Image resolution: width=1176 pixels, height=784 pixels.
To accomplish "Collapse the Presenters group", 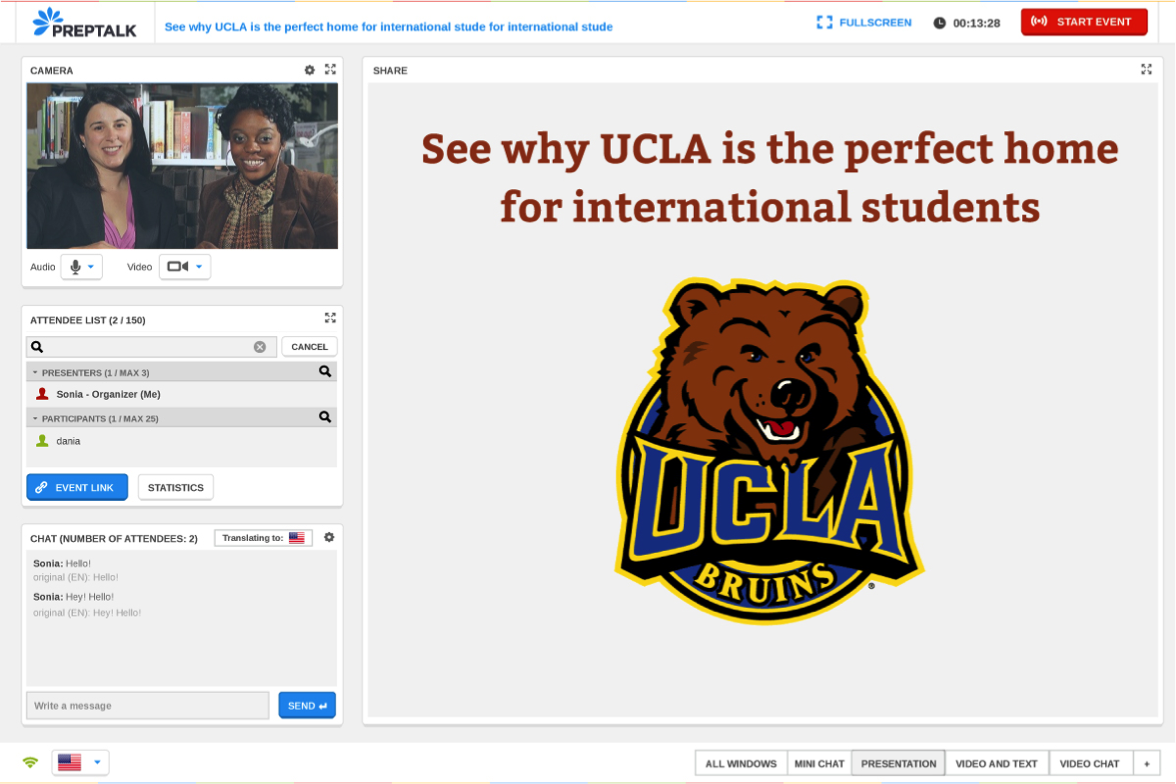I will 35,372.
